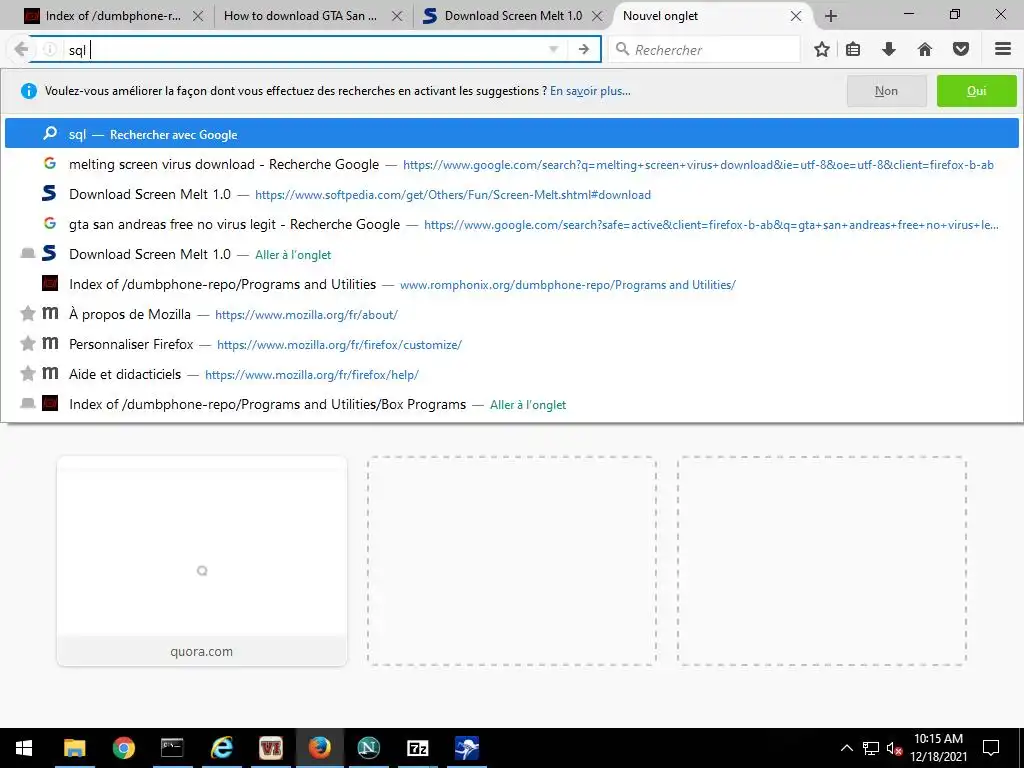The width and height of the screenshot is (1024, 768).
Task: Open the Netscape N icon in taskbar
Action: (368, 748)
